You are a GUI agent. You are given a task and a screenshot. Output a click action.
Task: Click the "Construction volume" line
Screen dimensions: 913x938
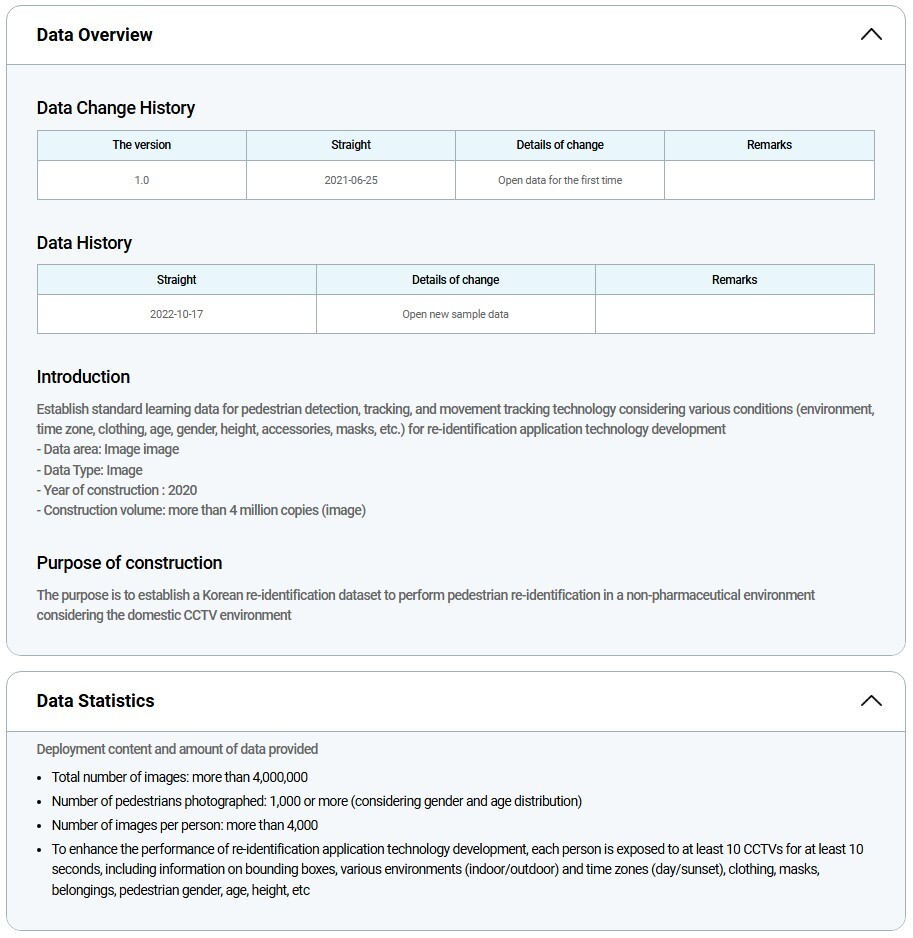[x=204, y=510]
